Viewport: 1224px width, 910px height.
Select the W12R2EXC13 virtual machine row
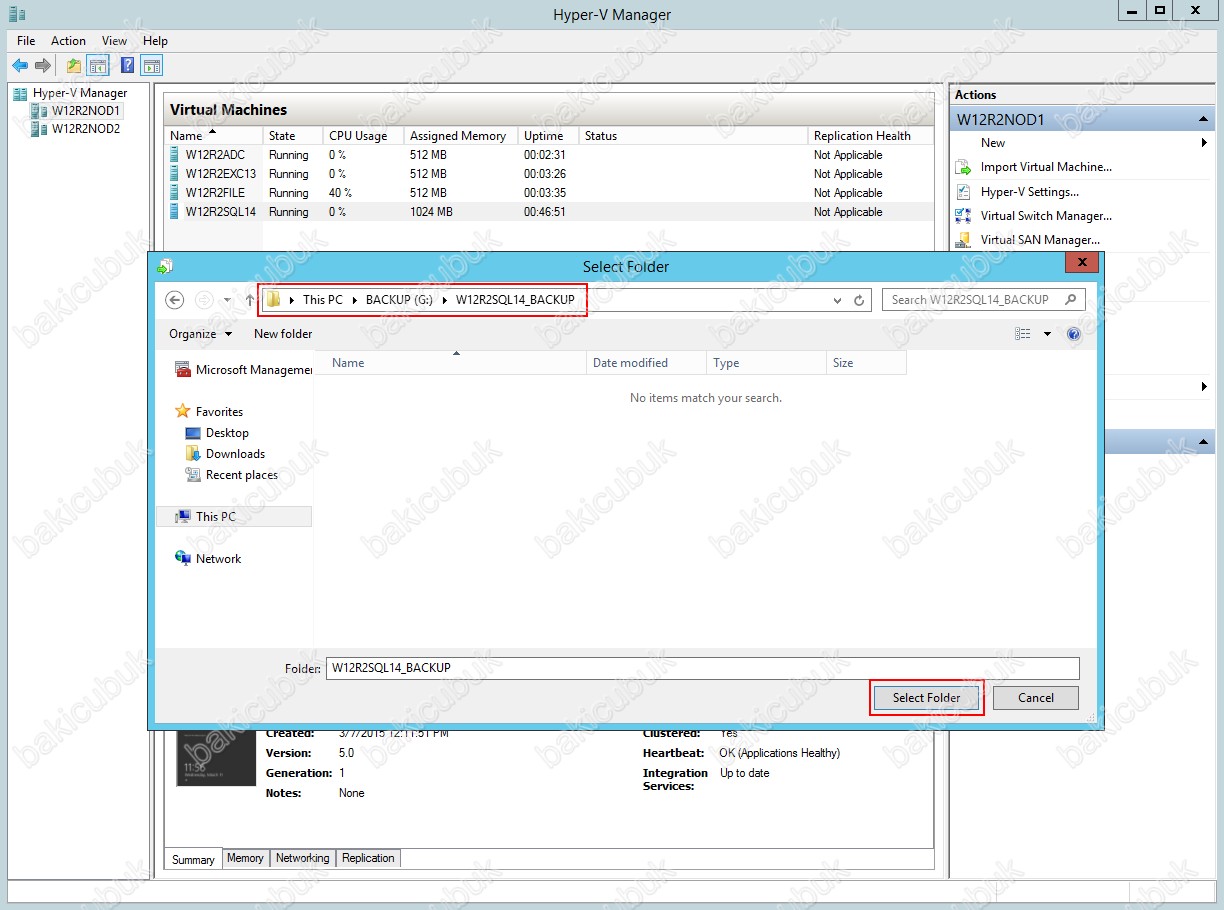(549, 174)
